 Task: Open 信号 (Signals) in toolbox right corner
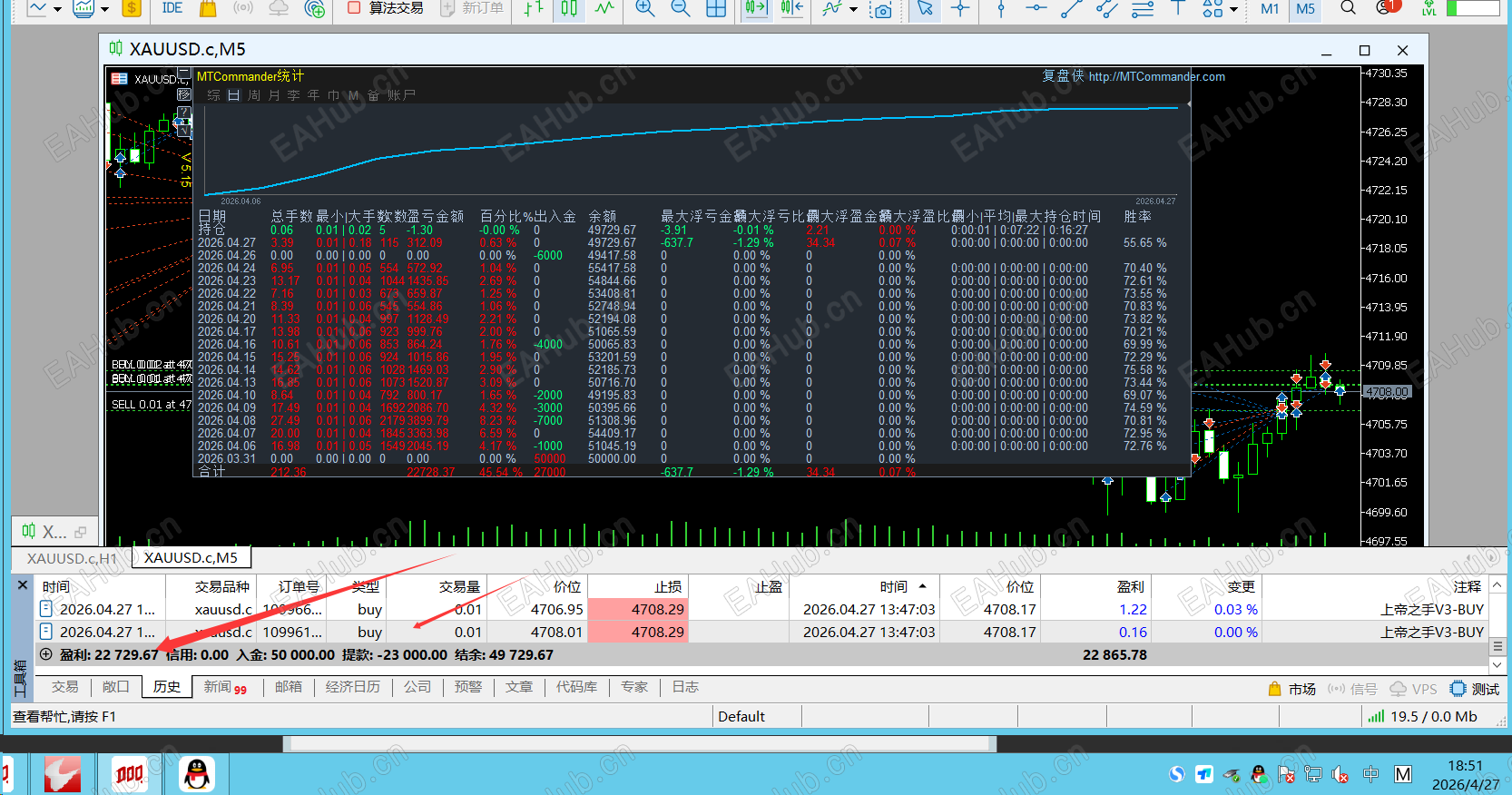pyautogui.click(x=1352, y=689)
